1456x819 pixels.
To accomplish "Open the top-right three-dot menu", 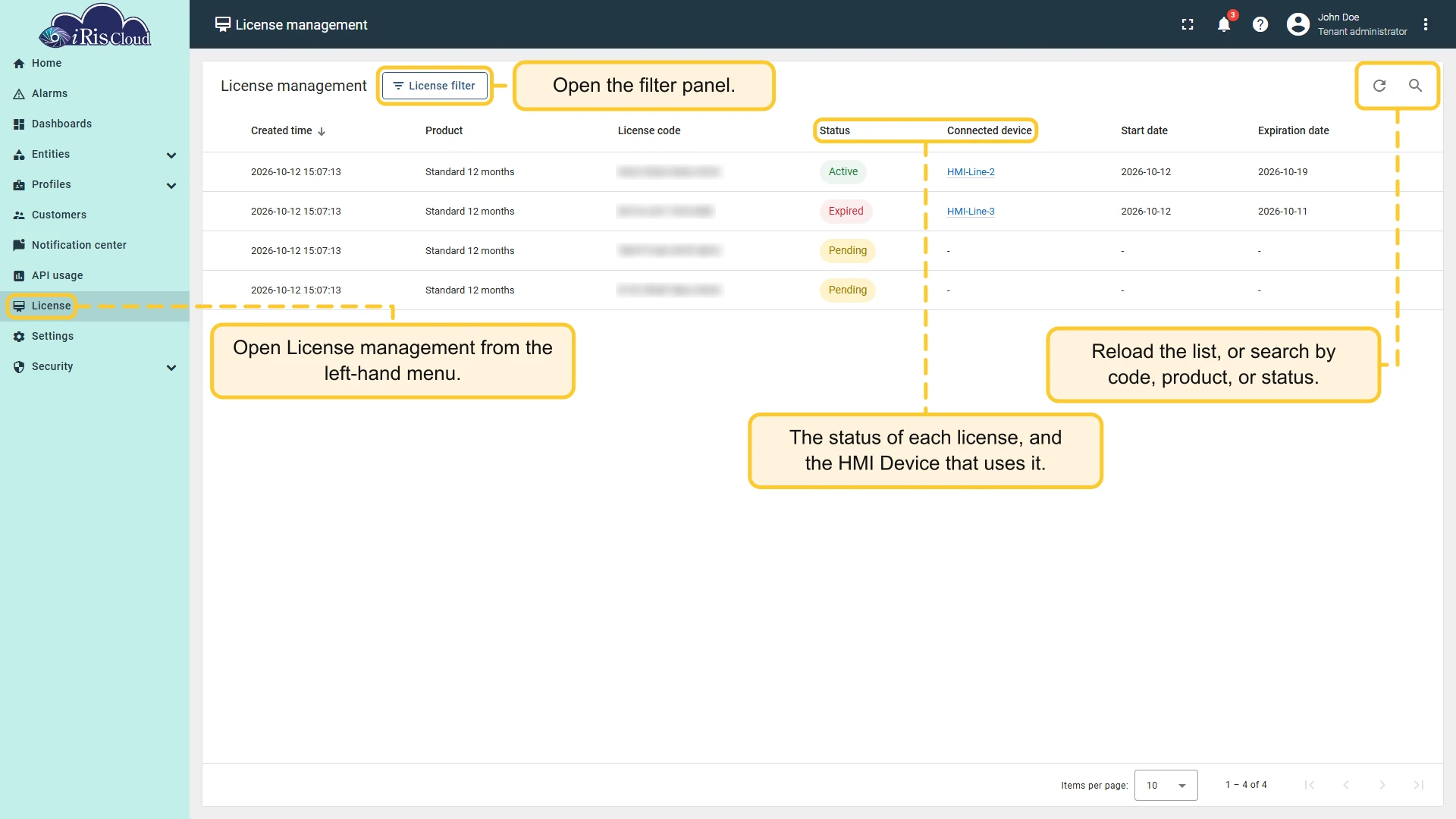I will (1426, 24).
